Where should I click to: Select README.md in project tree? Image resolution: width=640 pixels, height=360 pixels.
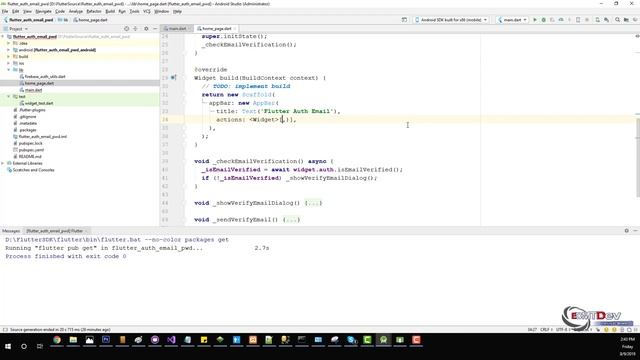(x=30, y=156)
